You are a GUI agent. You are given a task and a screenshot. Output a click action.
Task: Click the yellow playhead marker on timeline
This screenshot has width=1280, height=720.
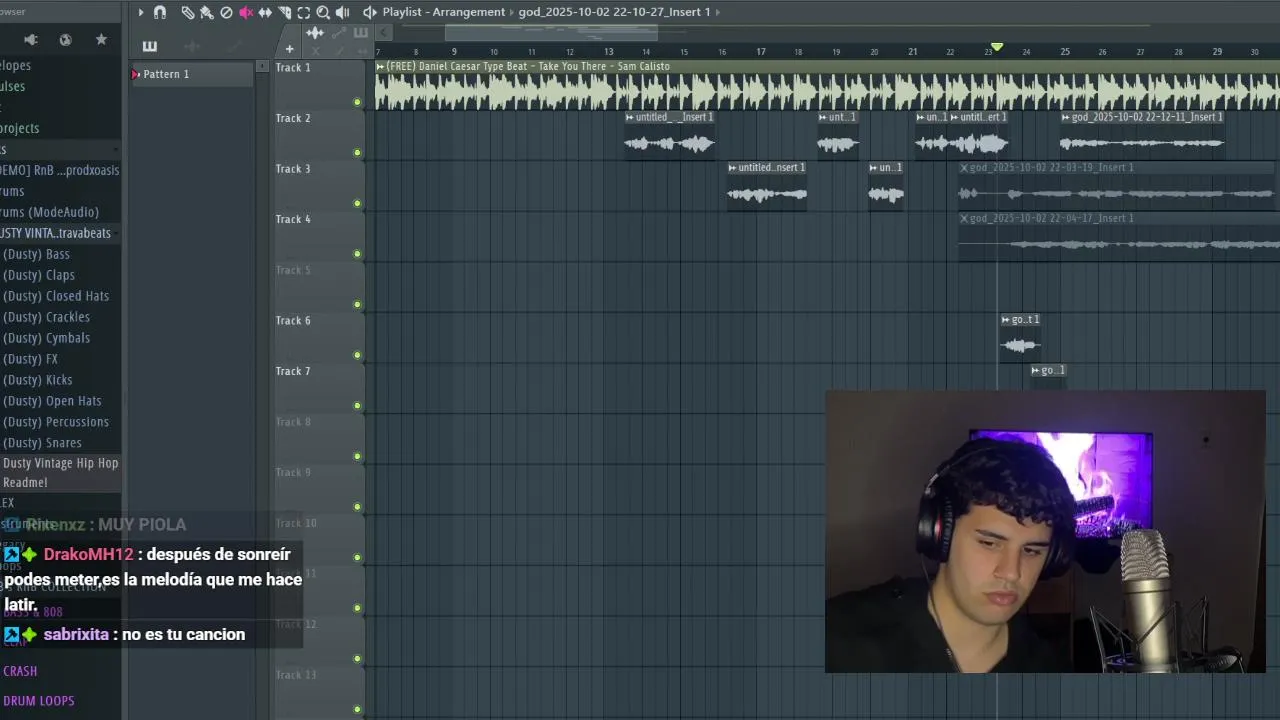997,48
